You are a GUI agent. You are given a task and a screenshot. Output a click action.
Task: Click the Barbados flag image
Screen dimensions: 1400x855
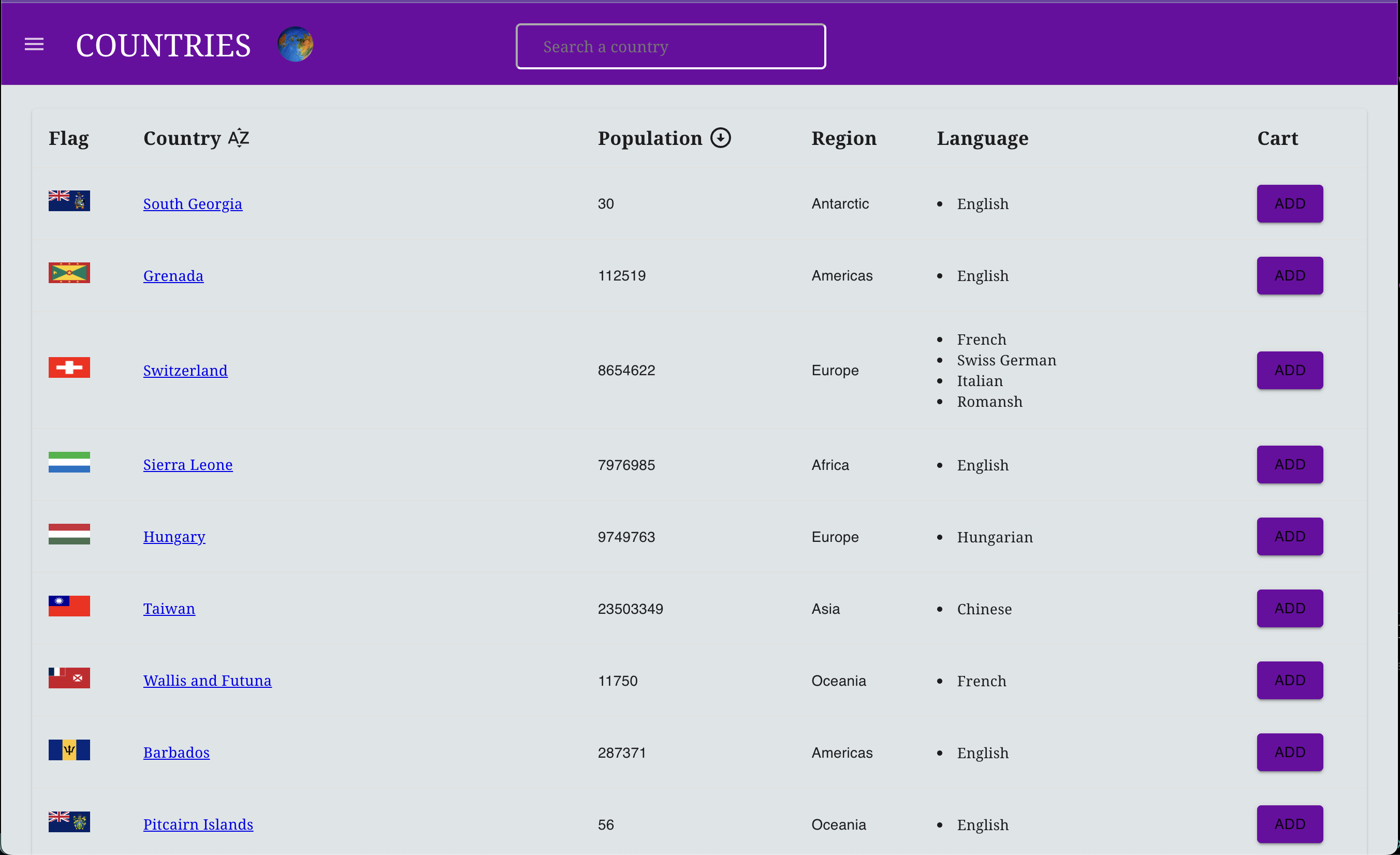[69, 750]
